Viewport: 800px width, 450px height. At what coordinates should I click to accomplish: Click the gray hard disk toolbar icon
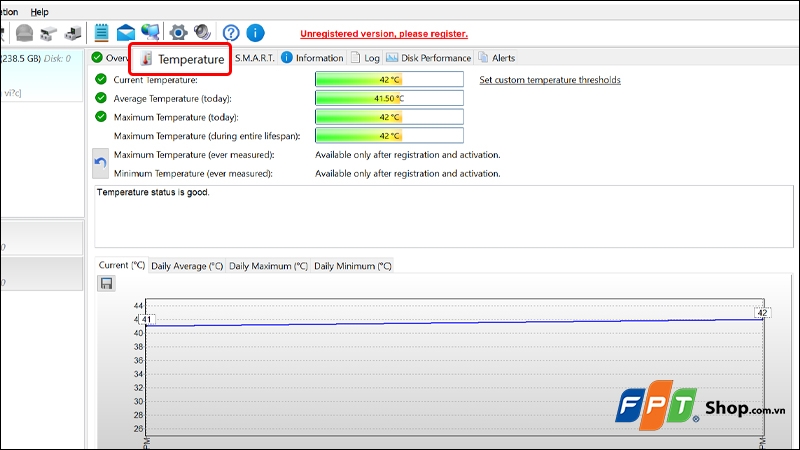[x=24, y=33]
